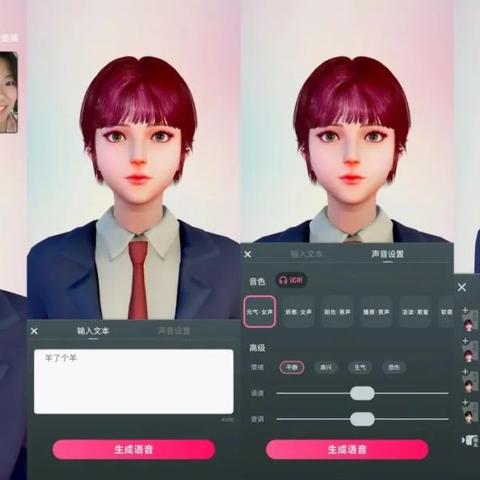This screenshot has height=480, width=480.
Task: Add the second avatar with plus icon
Action: point(465,341)
